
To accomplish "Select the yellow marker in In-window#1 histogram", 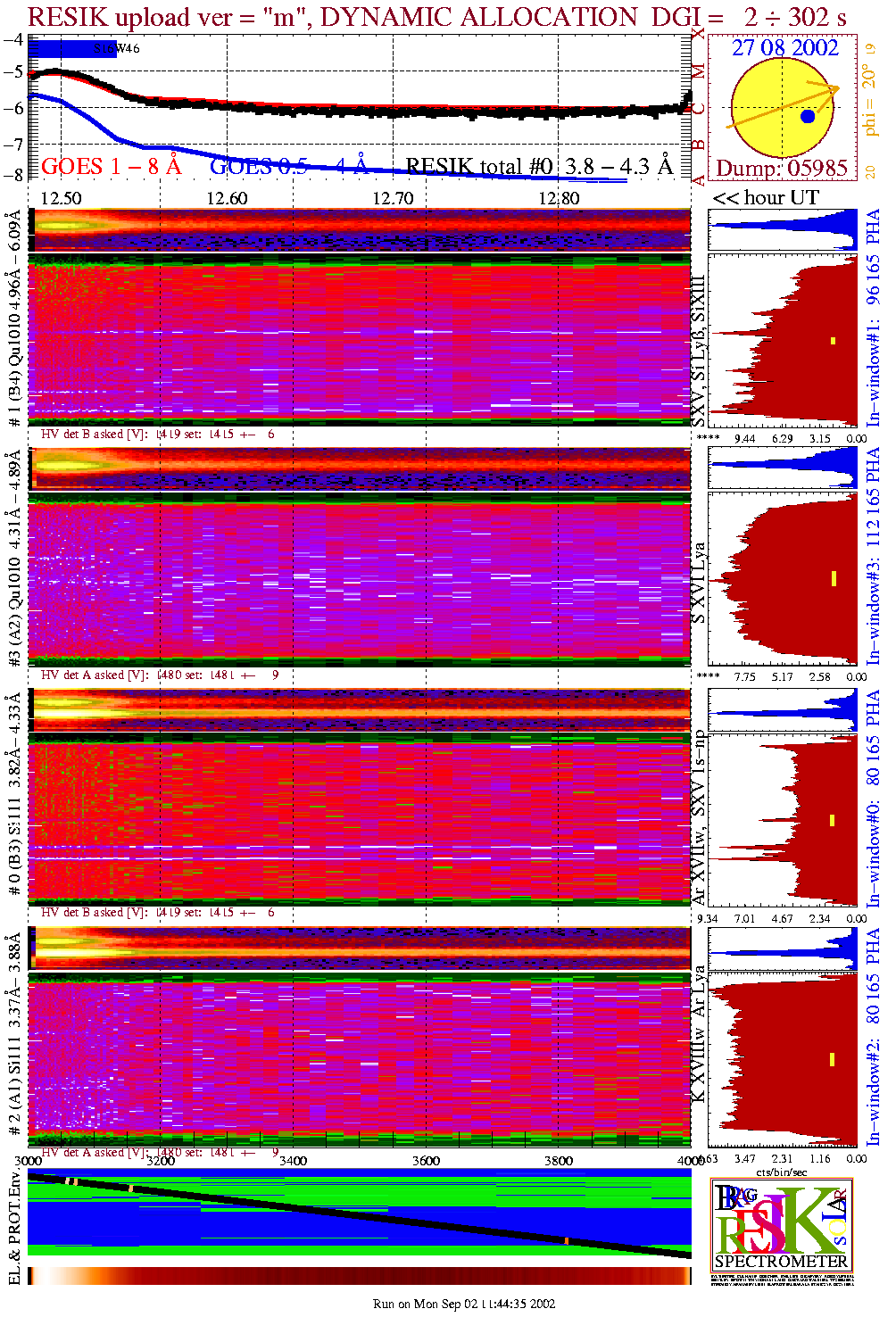I will coord(834,340).
